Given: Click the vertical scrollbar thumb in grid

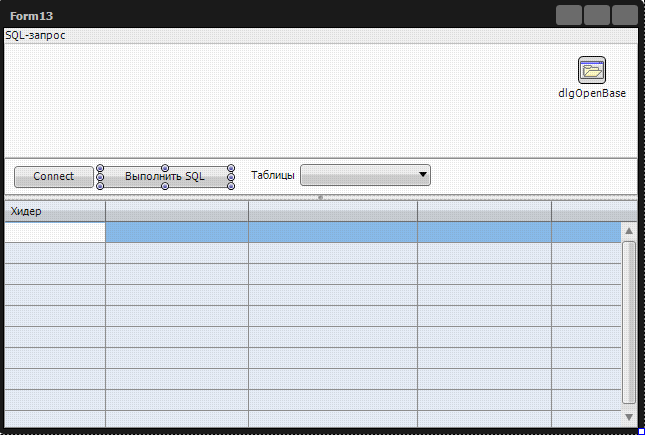Looking at the screenshot, I should [x=629, y=323].
